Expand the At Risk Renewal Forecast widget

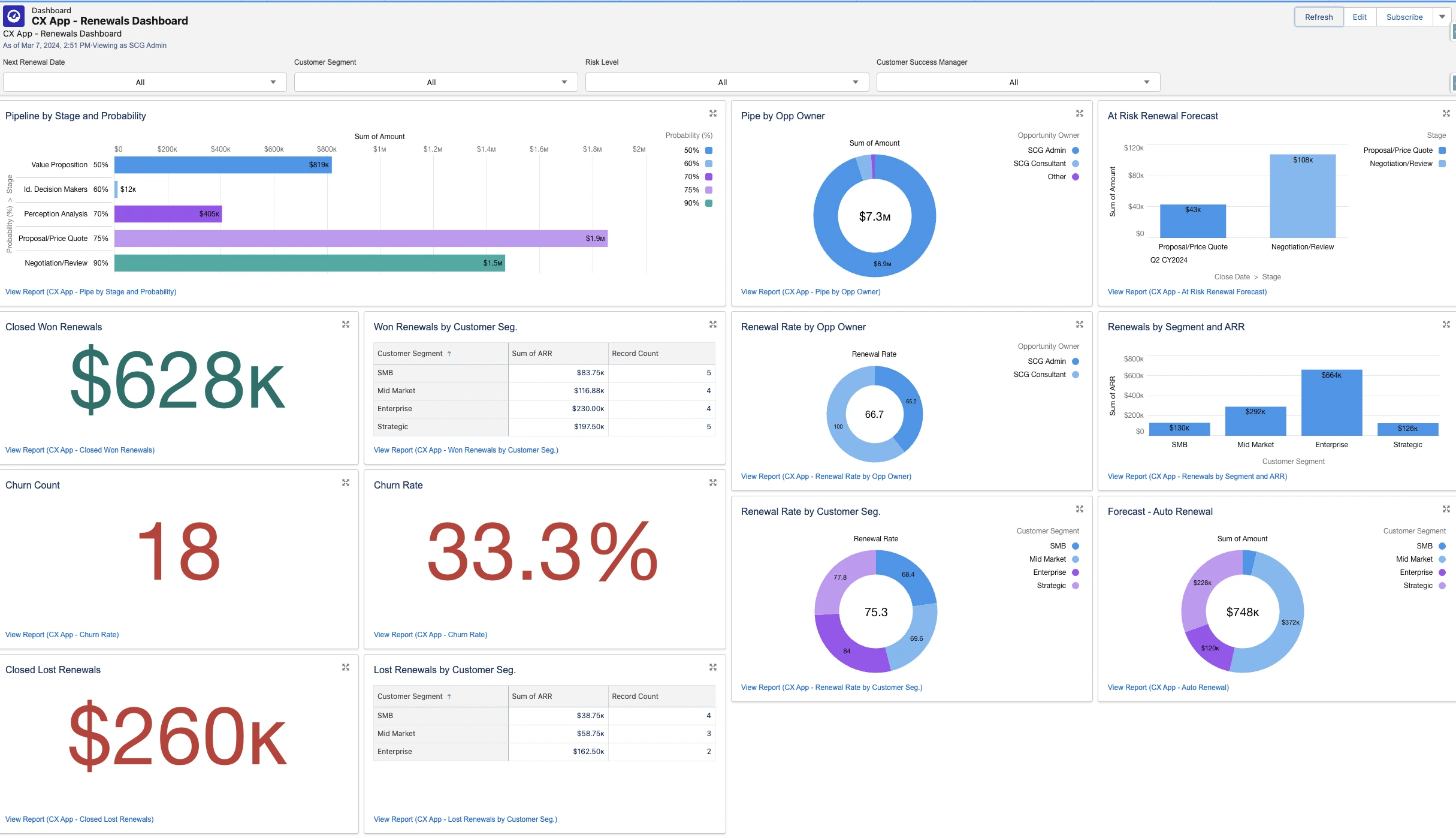[x=1446, y=113]
